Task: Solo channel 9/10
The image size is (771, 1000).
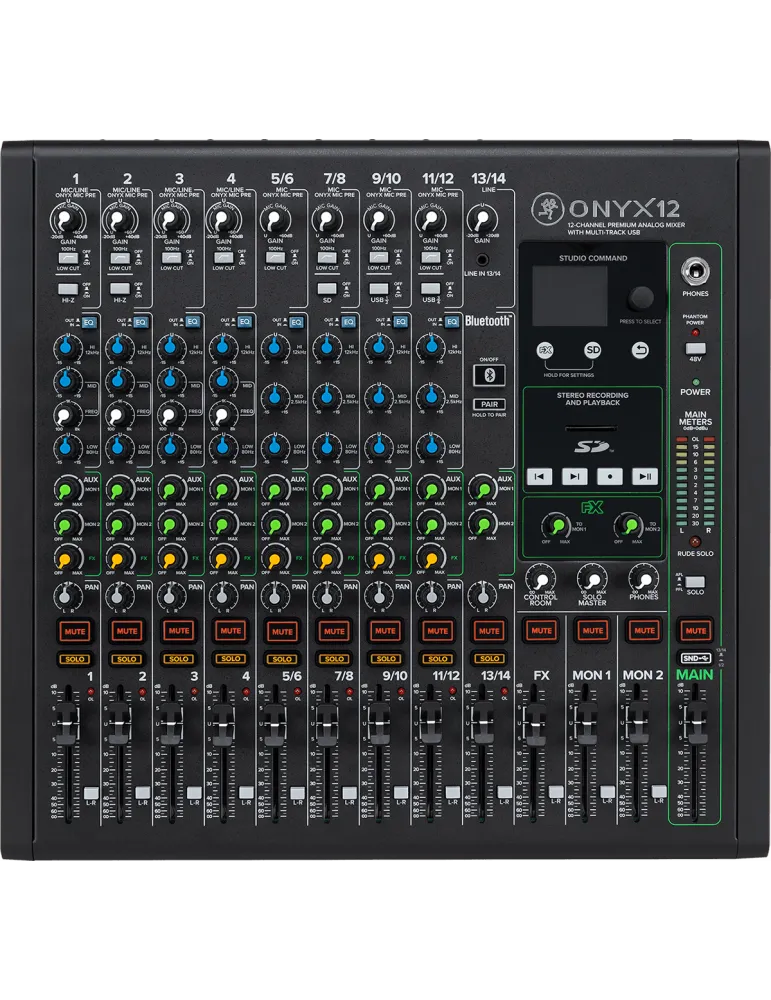Action: pos(386,659)
